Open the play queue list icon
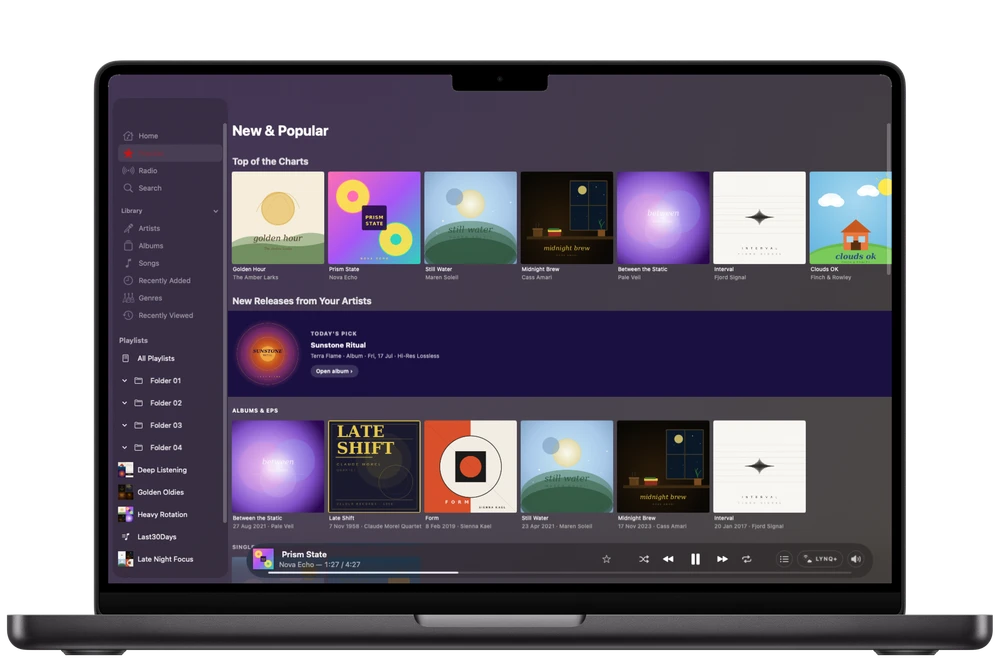The width and height of the screenshot is (1000, 658). pos(784,559)
